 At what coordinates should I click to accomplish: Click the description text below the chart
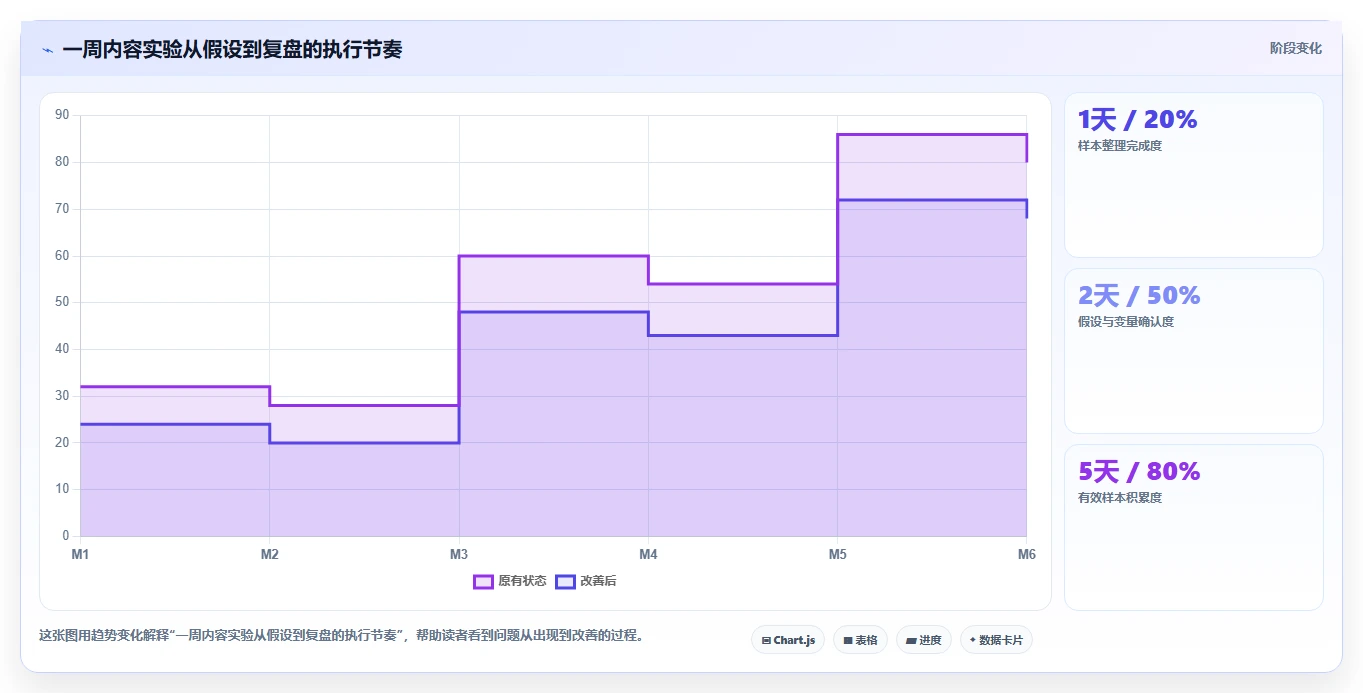click(342, 635)
